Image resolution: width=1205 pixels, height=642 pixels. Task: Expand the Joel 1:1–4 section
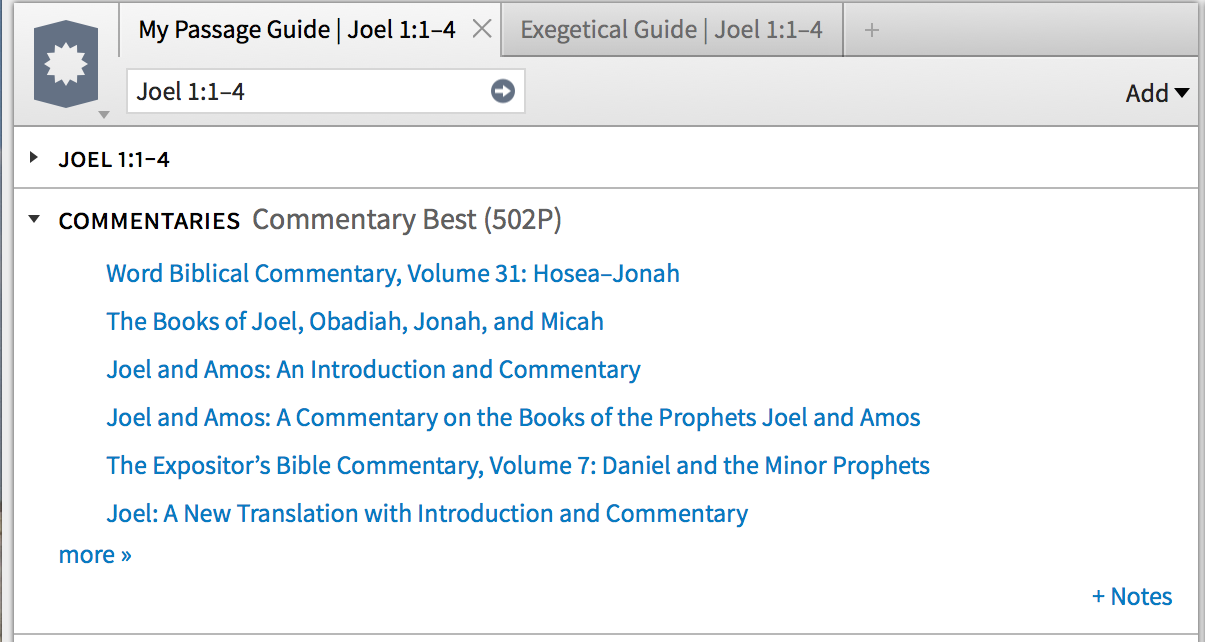click(33, 157)
